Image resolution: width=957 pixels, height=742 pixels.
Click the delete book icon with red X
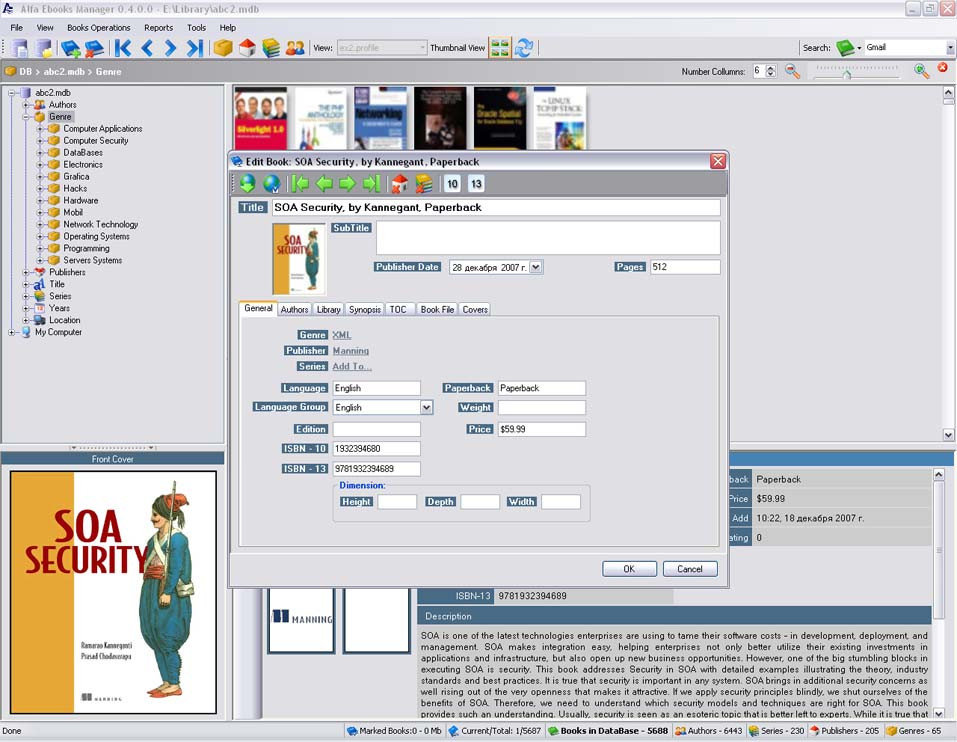coord(94,48)
